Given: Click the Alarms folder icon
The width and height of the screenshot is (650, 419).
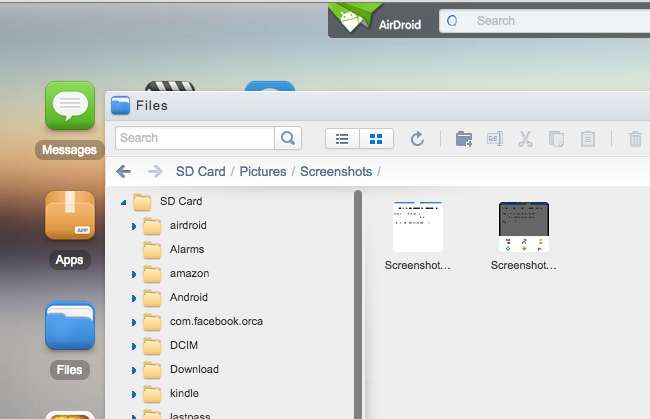Looking at the screenshot, I should (x=152, y=250).
